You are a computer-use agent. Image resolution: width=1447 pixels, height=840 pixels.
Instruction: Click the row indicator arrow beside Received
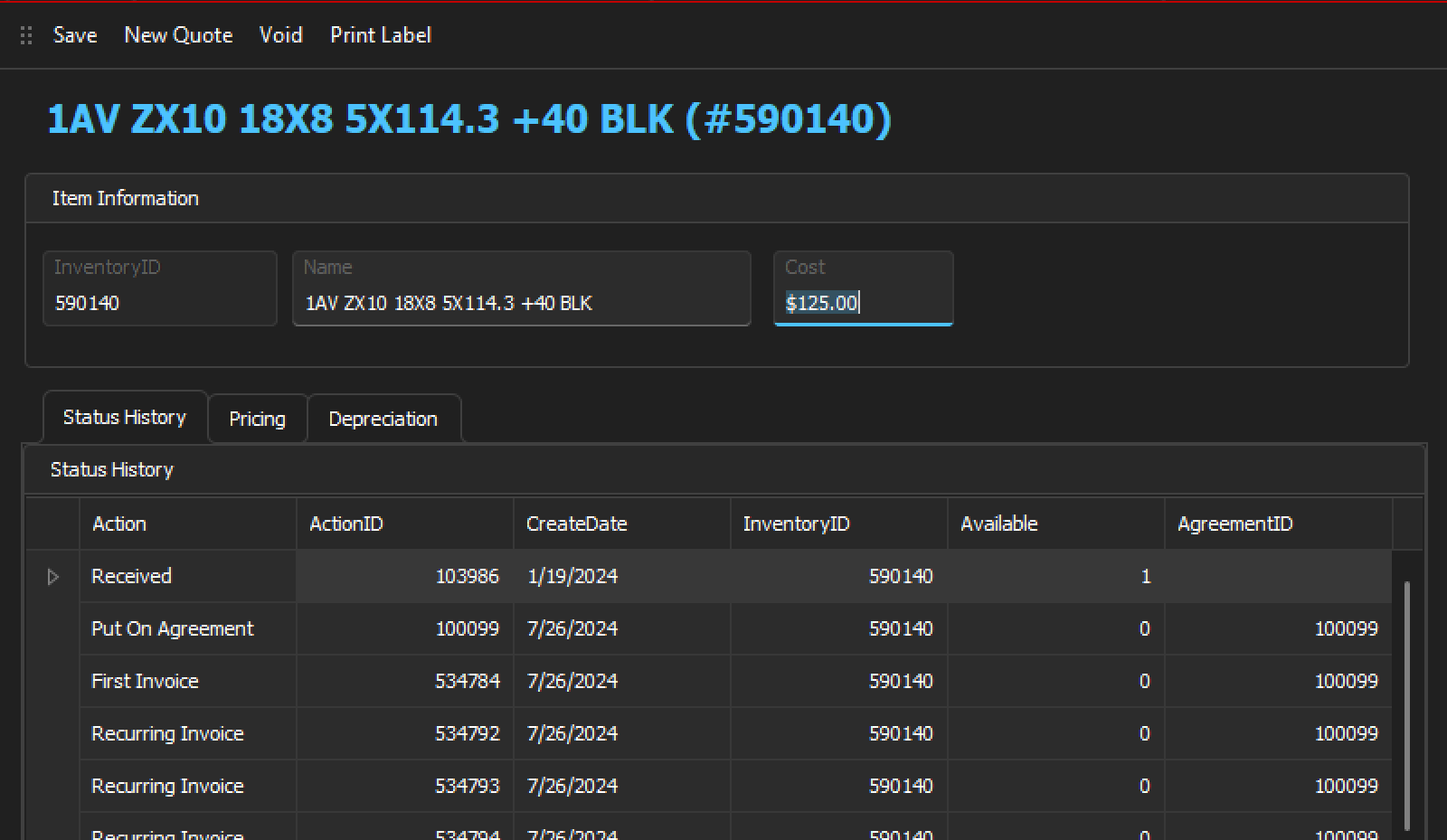click(x=53, y=577)
